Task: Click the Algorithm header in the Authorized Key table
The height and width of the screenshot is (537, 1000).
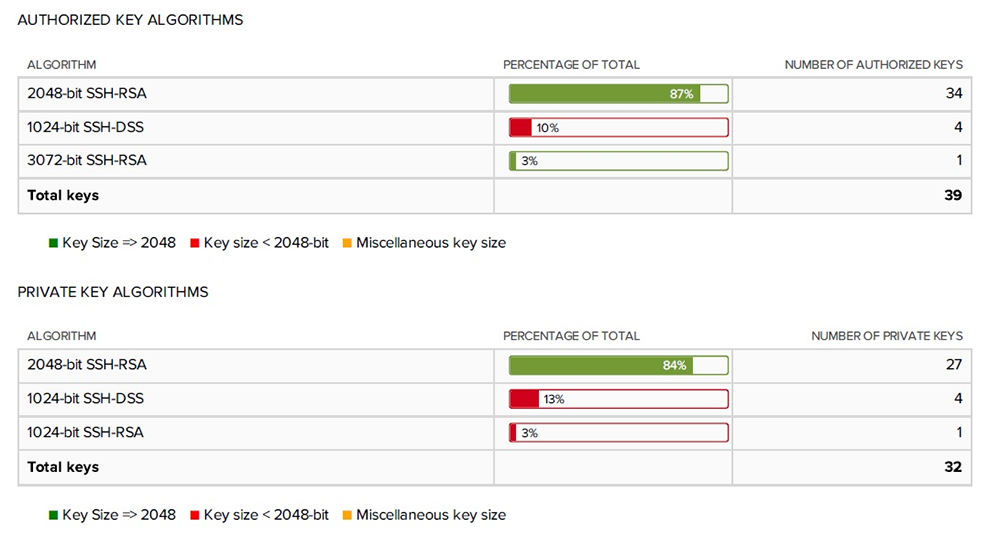Action: coord(61,64)
